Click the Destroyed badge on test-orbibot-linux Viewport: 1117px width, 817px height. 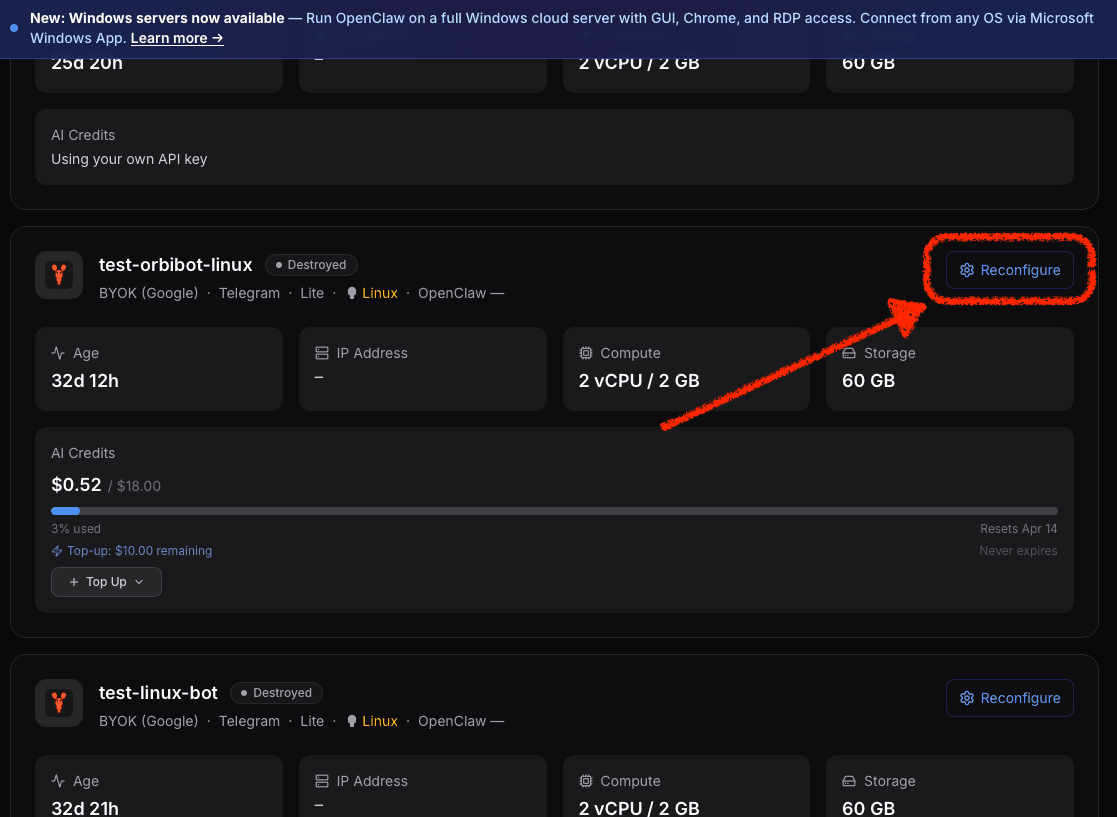pyautogui.click(x=311, y=265)
